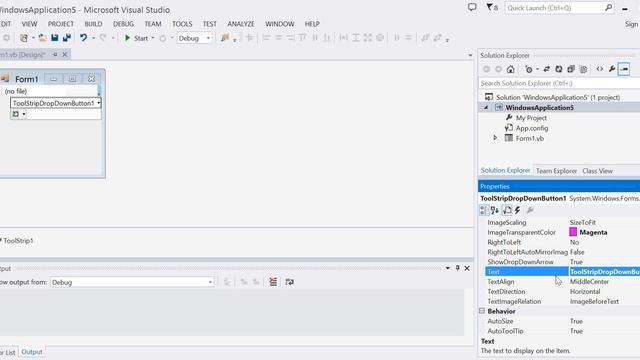Show Events lightning bolt in Properties panel

(518, 210)
